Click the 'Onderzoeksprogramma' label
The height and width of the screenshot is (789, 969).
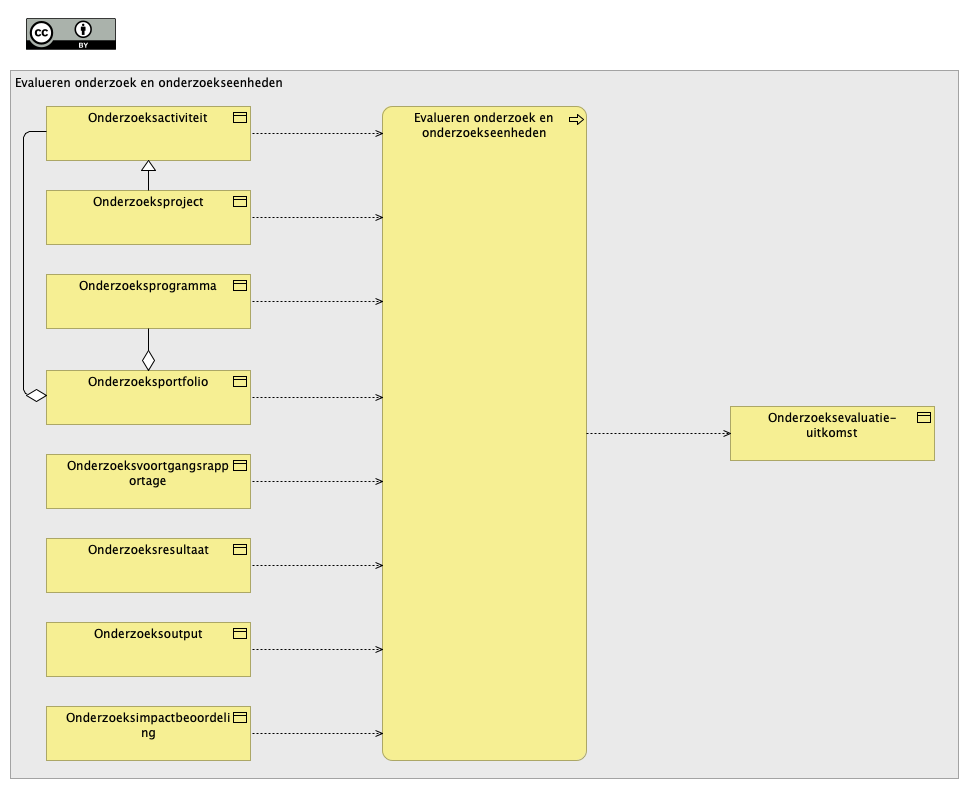[x=148, y=286]
